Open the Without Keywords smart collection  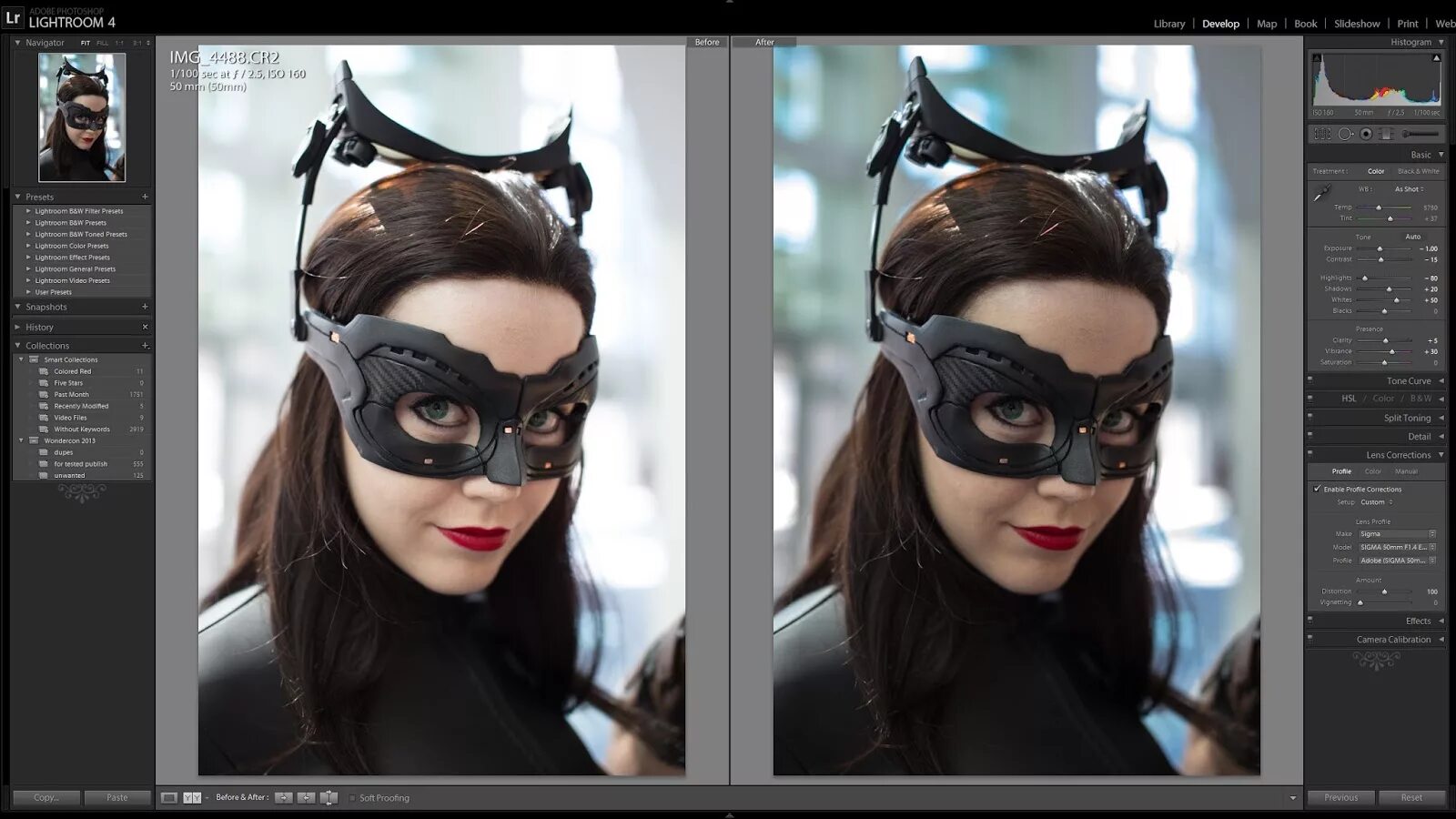click(x=82, y=430)
